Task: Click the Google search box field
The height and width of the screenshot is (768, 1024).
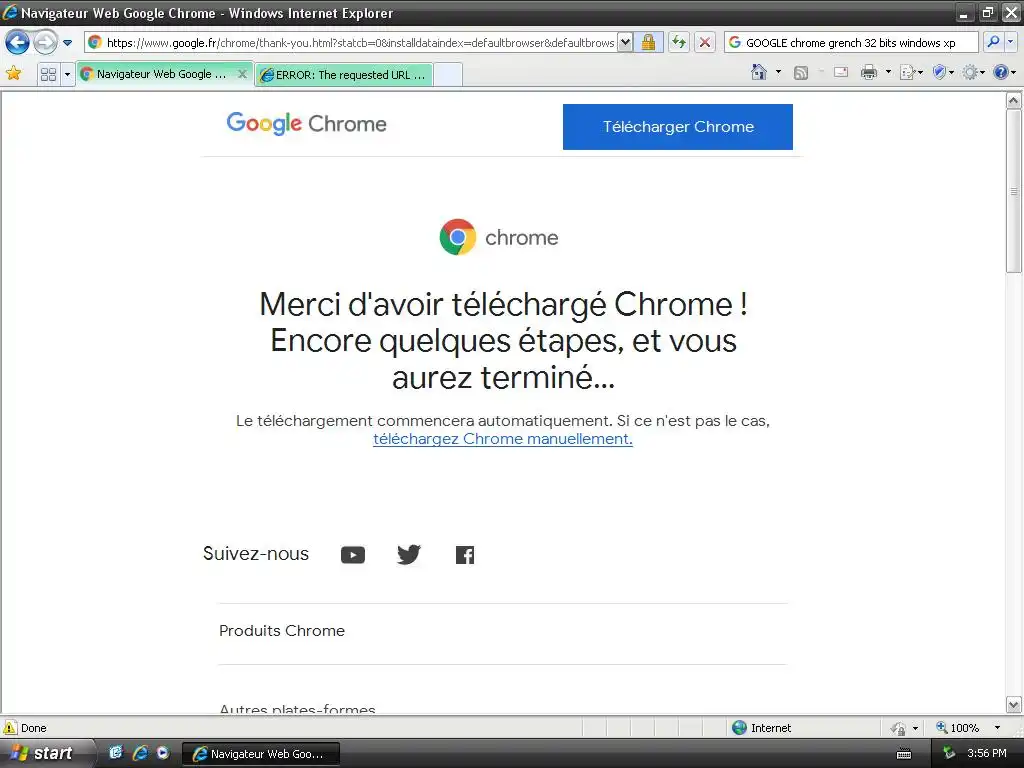Action: point(851,42)
